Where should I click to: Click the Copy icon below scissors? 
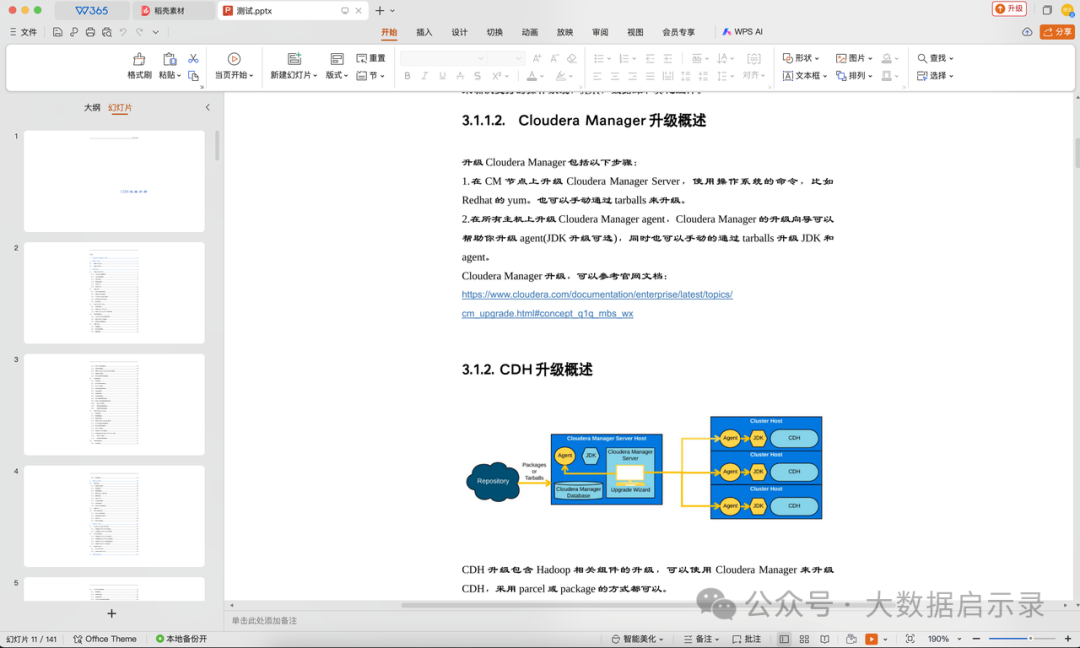(x=194, y=76)
